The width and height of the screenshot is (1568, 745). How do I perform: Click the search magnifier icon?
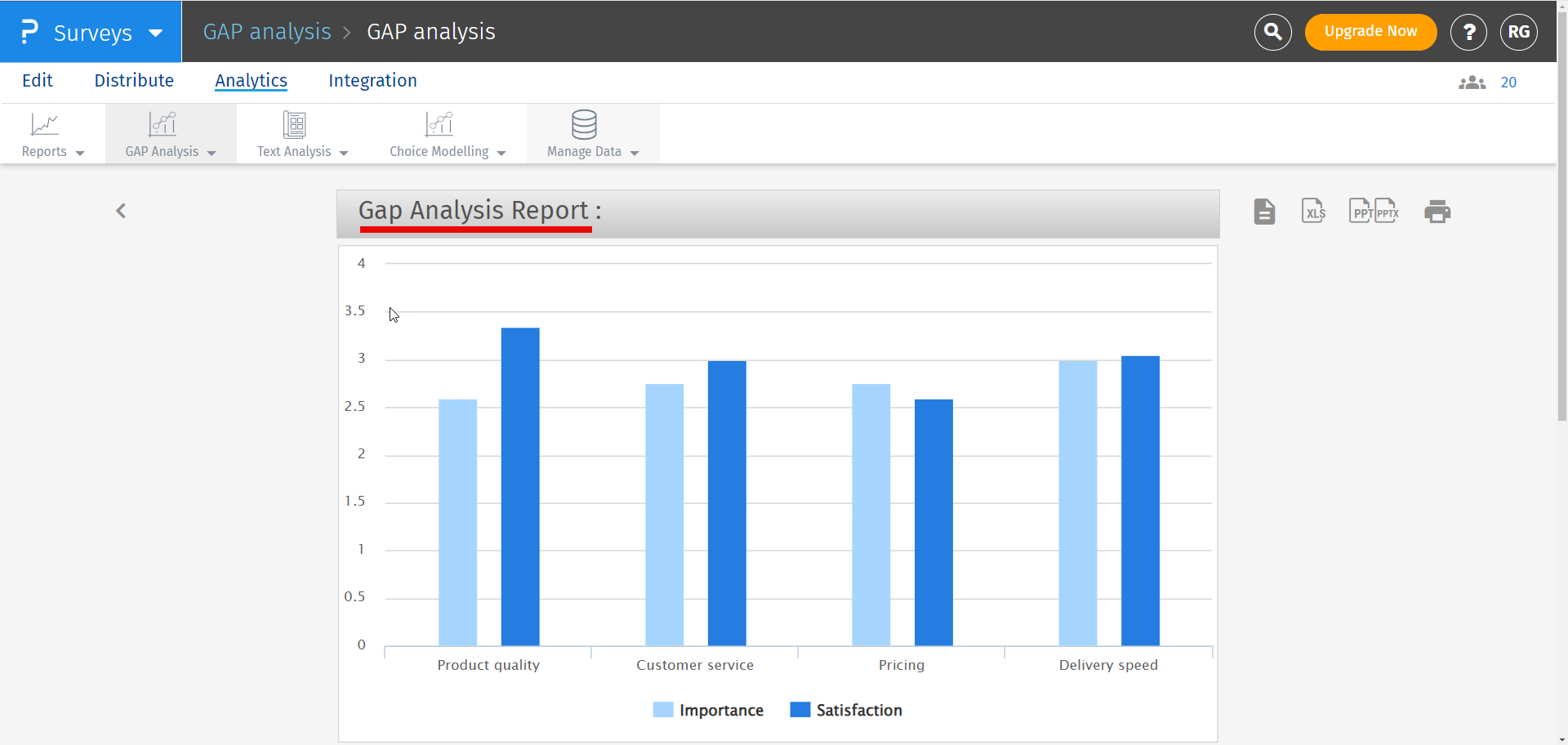(1272, 32)
